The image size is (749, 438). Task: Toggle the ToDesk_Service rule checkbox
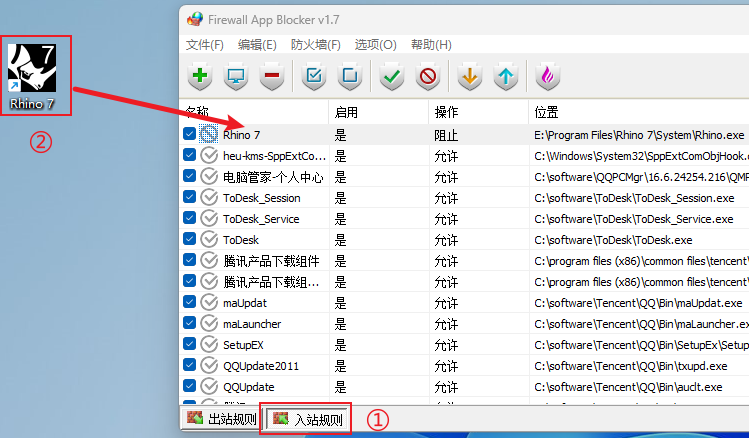(x=189, y=218)
